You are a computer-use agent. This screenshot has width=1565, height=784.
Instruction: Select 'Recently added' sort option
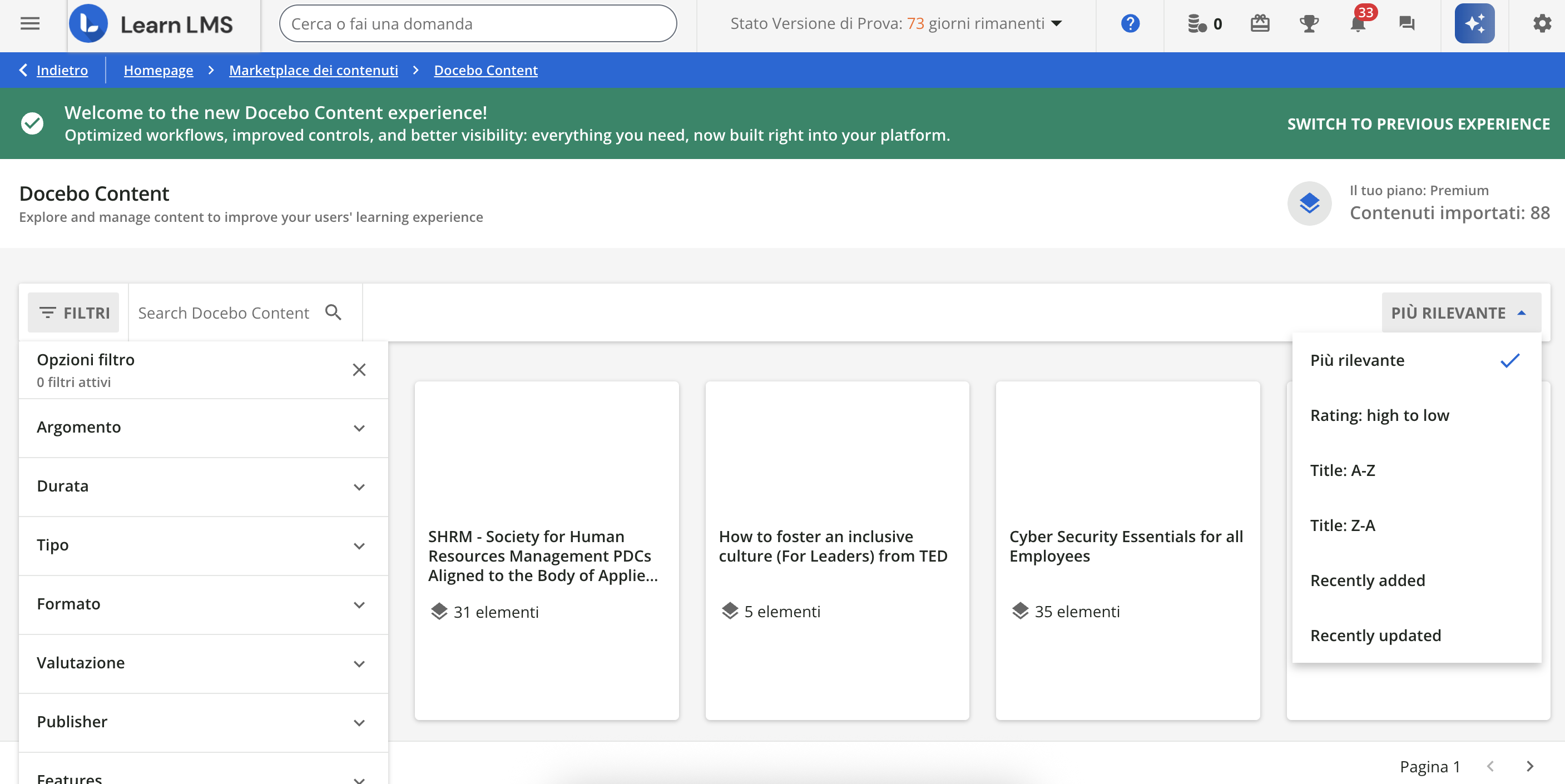[x=1367, y=580]
